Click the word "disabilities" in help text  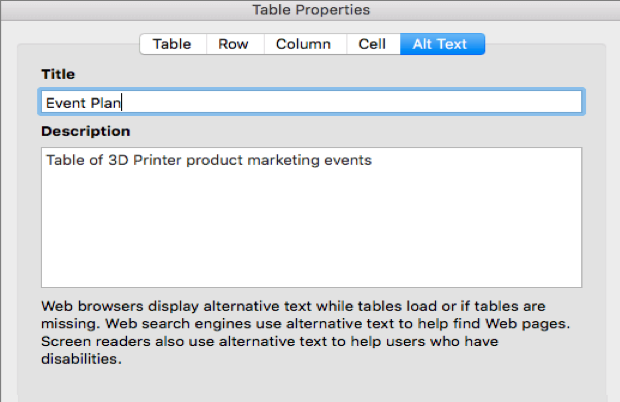pos(80,360)
